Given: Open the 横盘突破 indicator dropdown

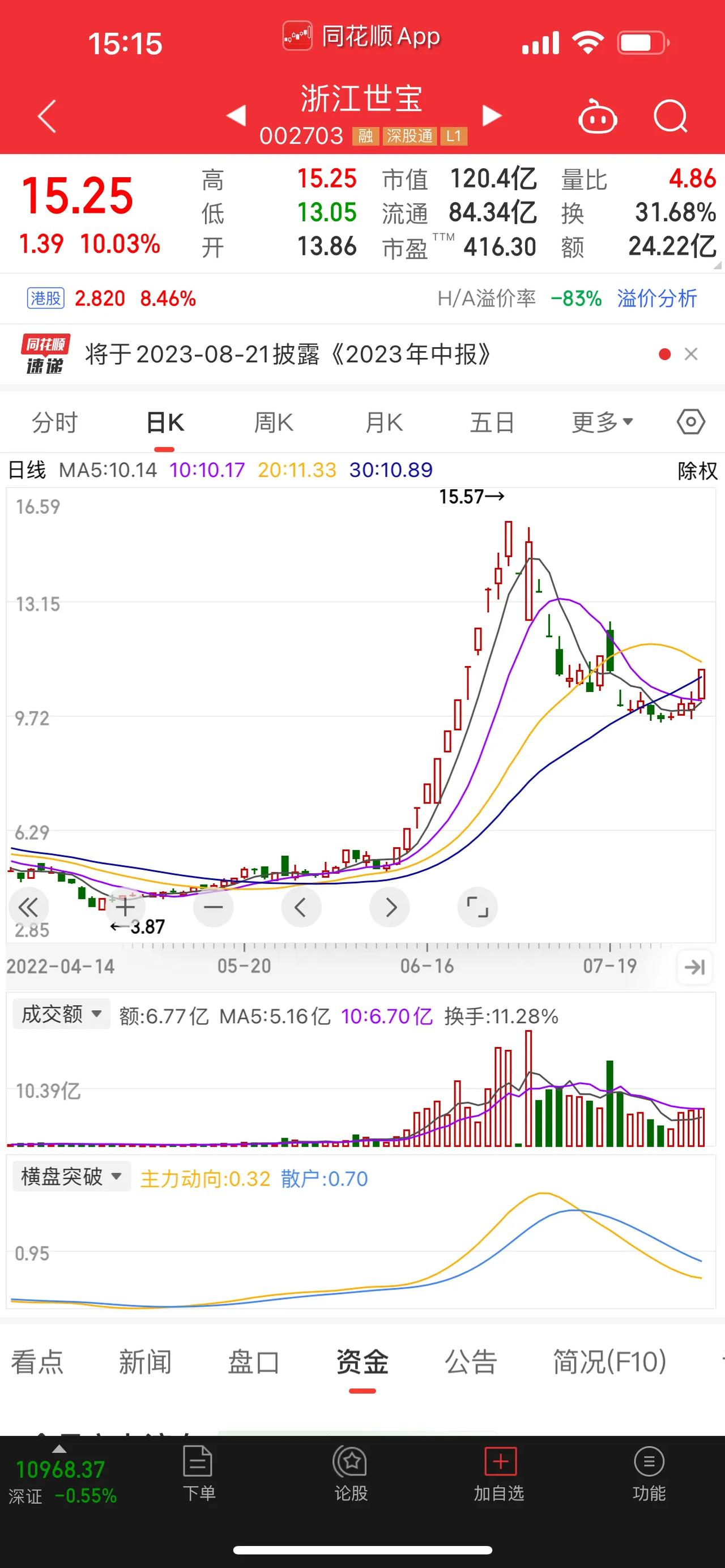Looking at the screenshot, I should point(71,1176).
